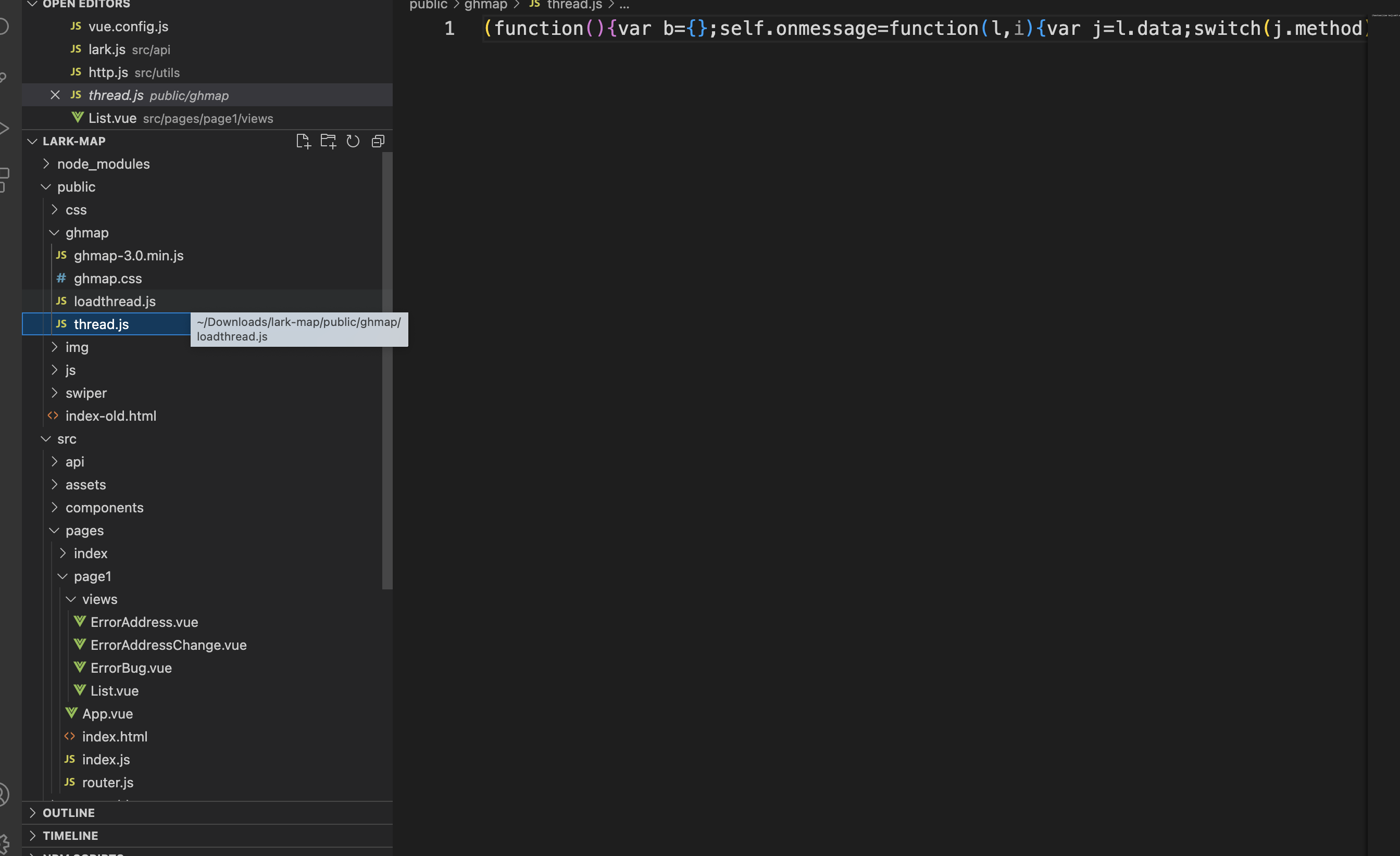
Task: Select List.vue in Open Editors
Action: [207, 118]
